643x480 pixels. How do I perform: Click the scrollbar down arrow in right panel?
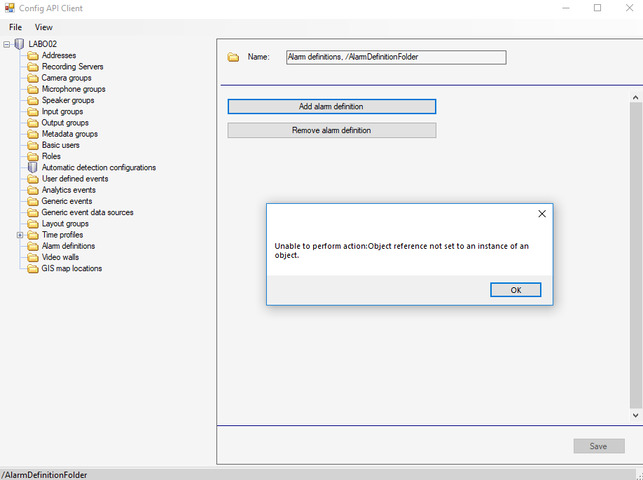[x=635, y=414]
